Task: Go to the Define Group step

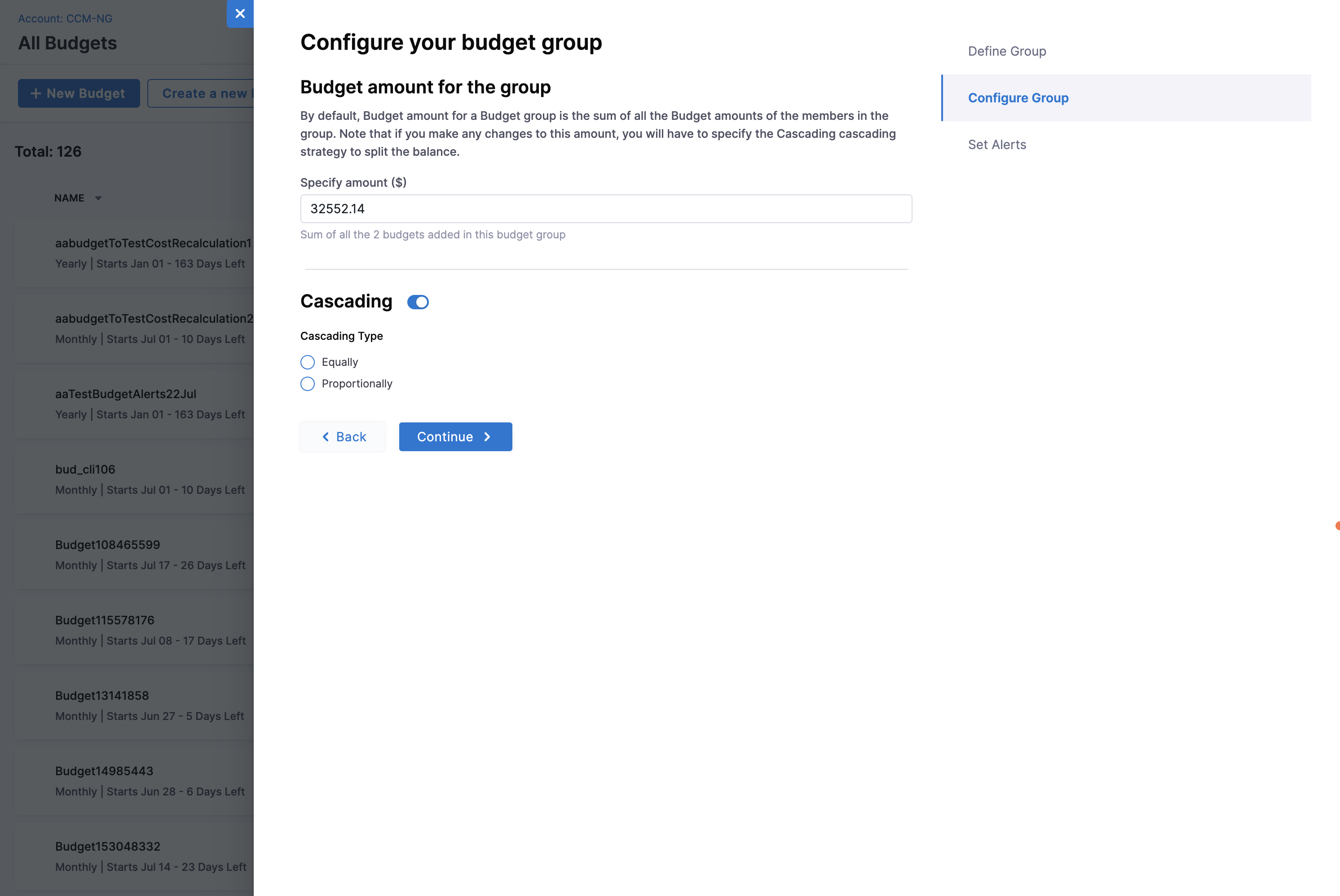Action: click(1007, 52)
